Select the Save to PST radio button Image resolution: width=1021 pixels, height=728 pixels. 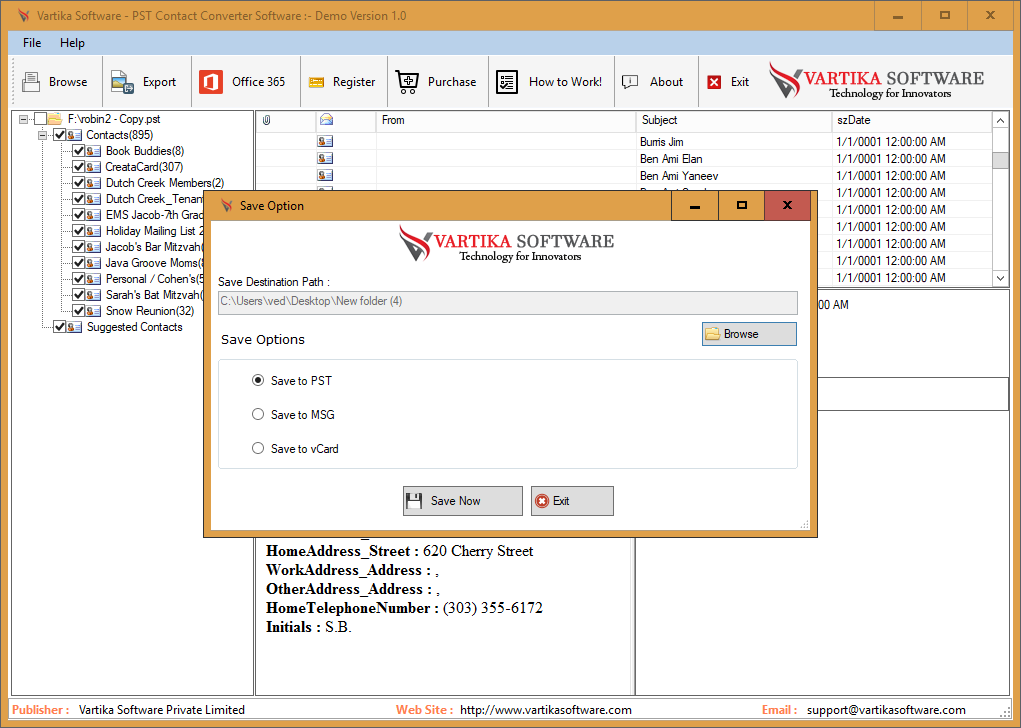(258, 380)
